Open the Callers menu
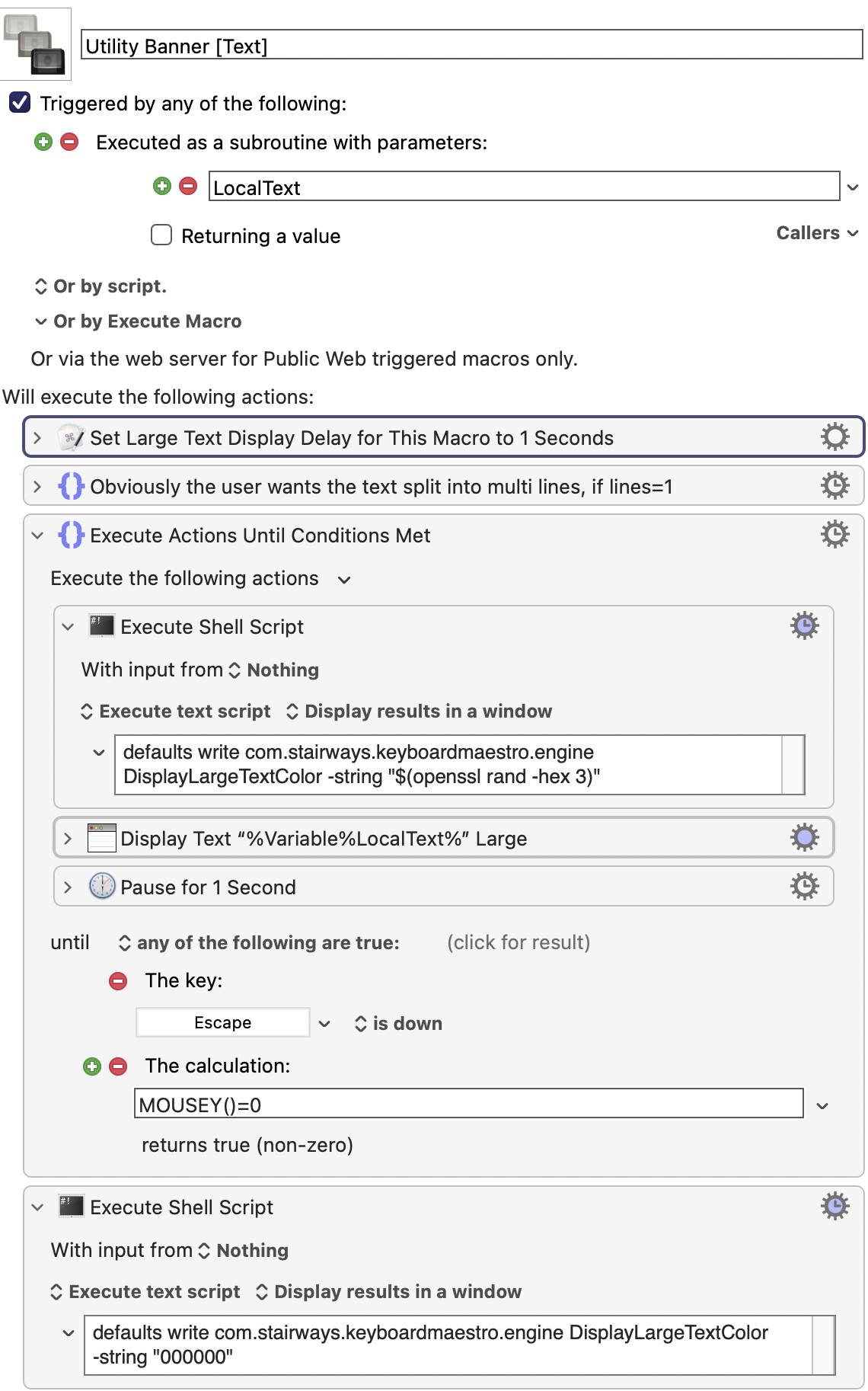 pyautogui.click(x=817, y=233)
